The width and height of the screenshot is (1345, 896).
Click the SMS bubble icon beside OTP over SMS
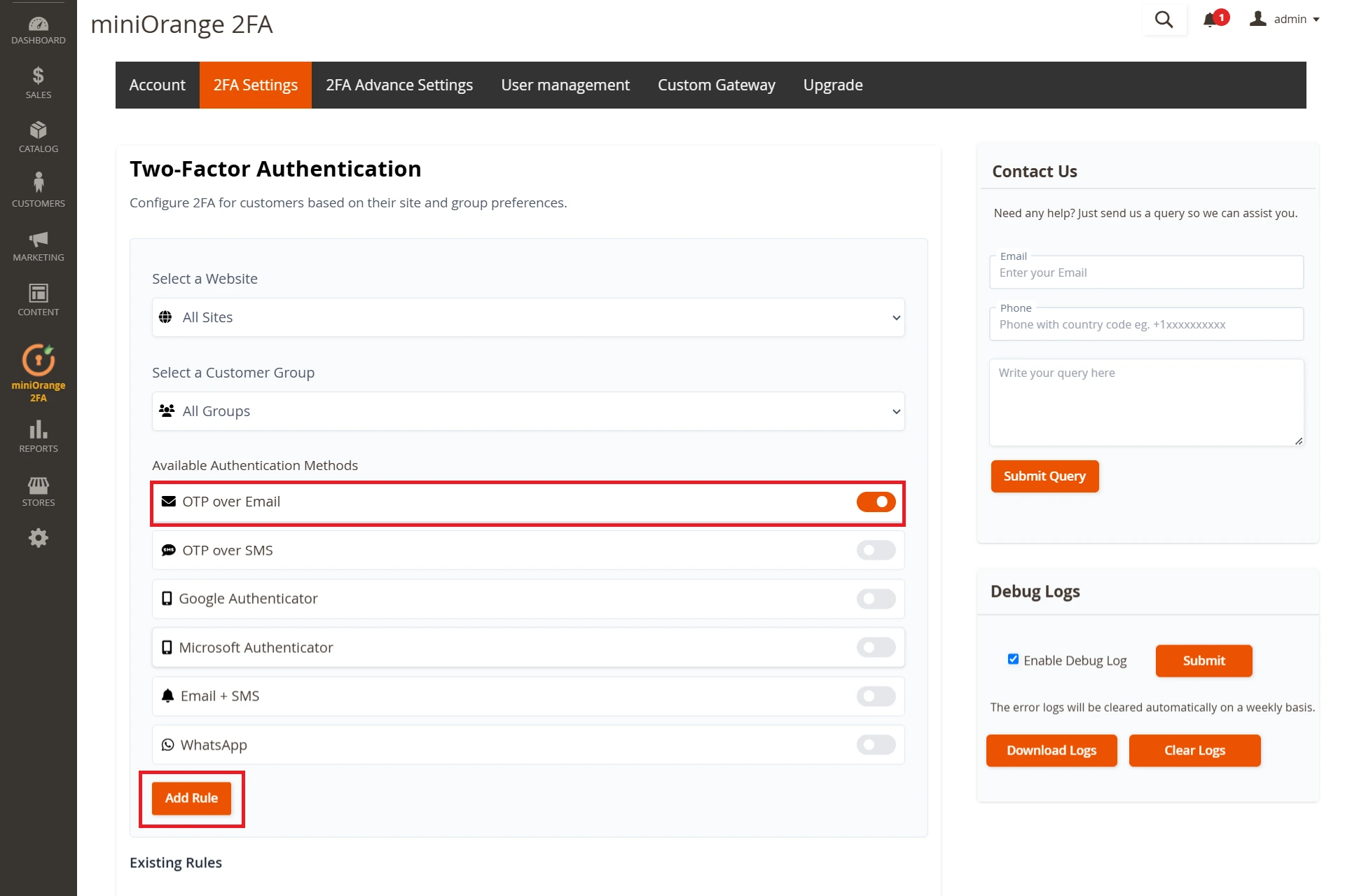point(169,550)
